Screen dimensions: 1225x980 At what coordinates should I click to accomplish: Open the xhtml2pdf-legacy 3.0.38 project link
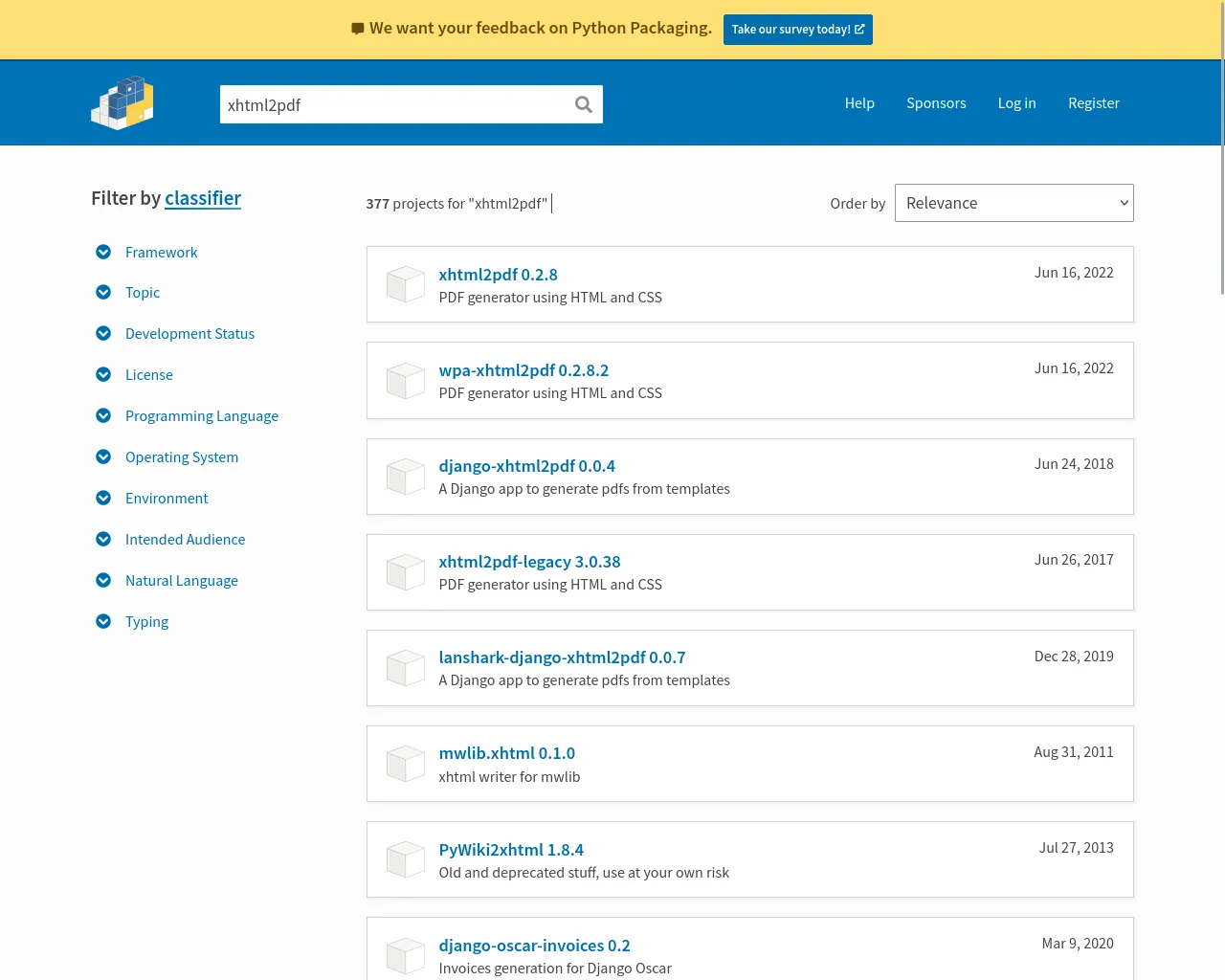pyautogui.click(x=529, y=562)
